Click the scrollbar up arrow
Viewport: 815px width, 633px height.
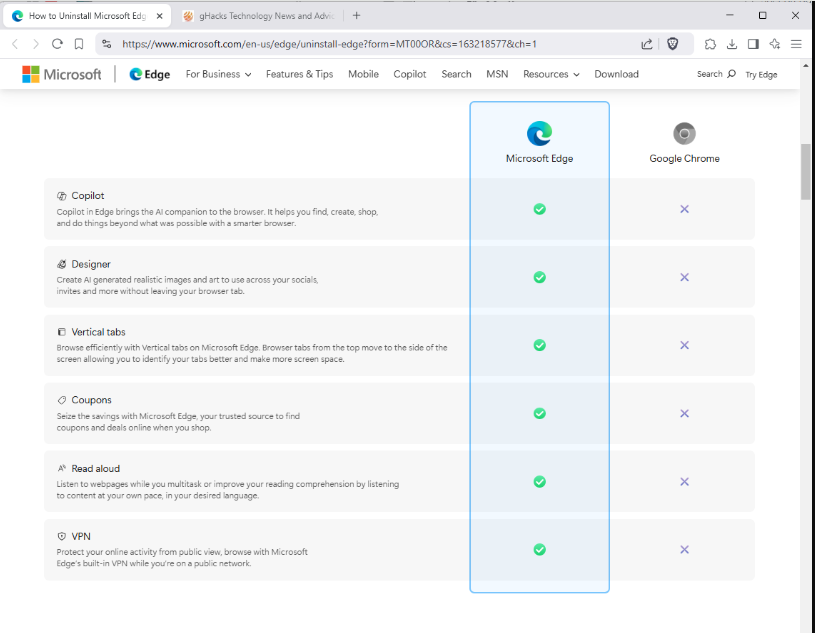pos(806,66)
